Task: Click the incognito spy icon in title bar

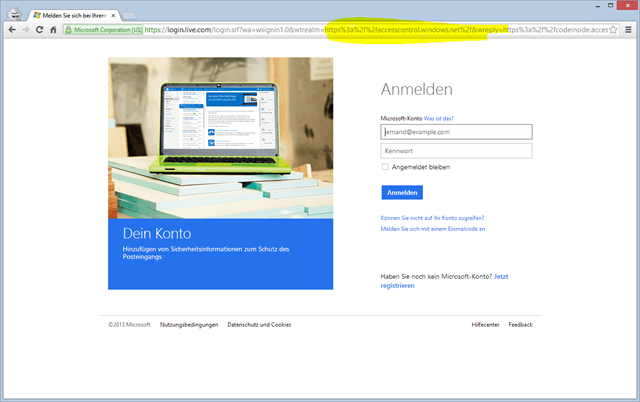Action: tap(15, 14)
